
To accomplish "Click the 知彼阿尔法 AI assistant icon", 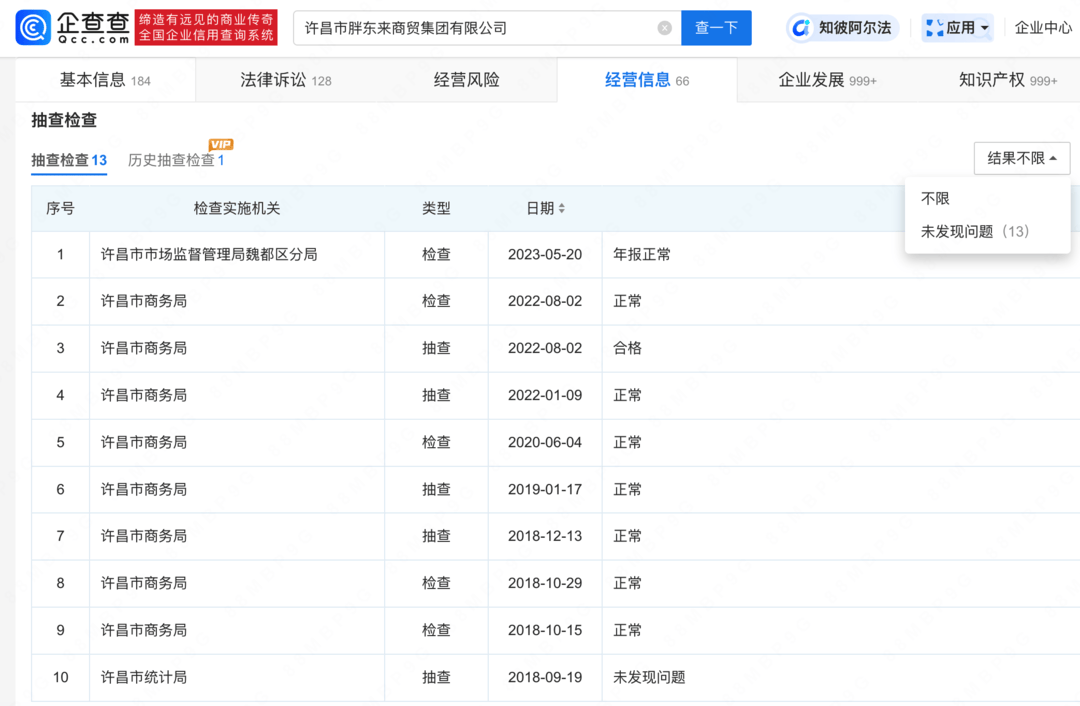I will [800, 27].
